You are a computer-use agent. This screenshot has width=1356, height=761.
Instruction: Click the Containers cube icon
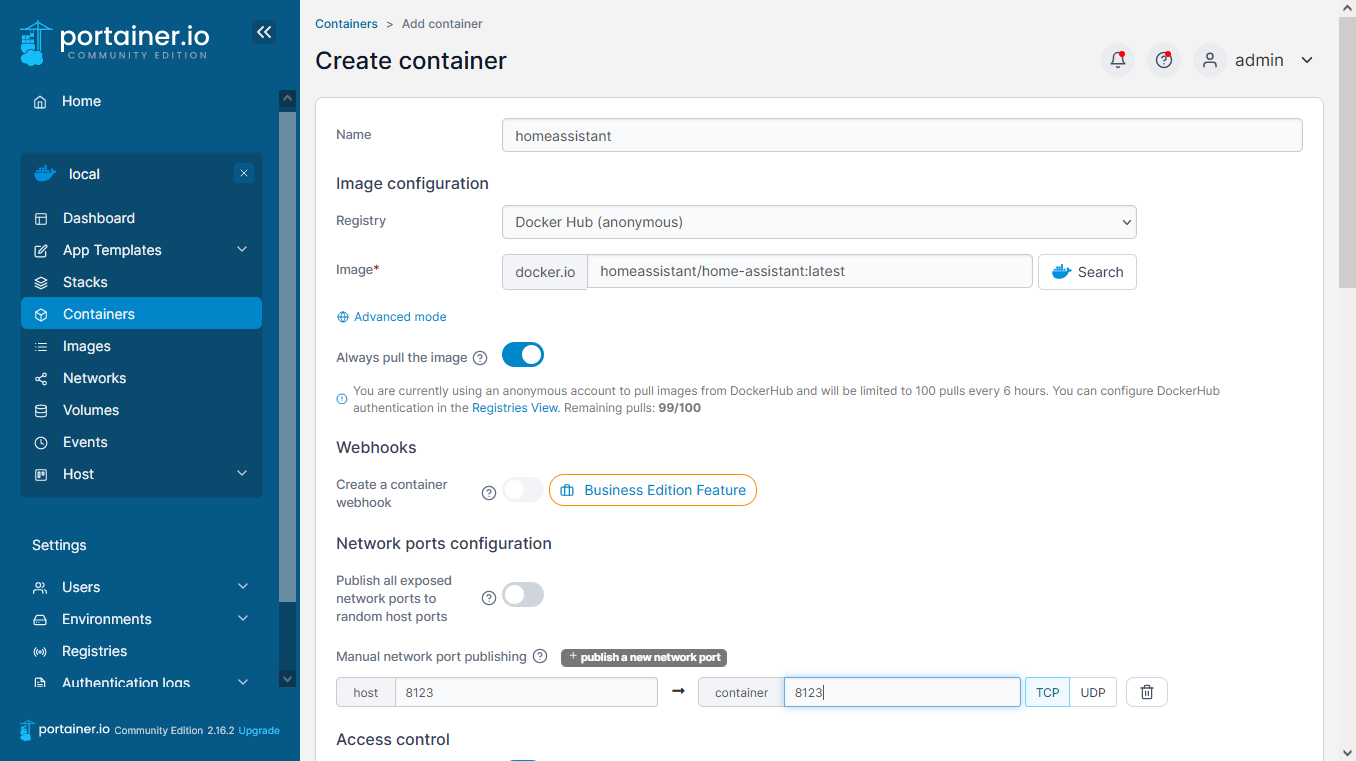(41, 315)
